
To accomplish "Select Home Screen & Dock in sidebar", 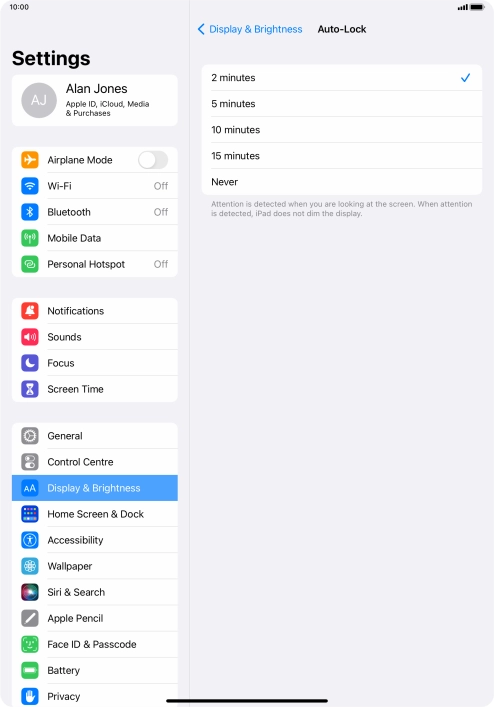I will [x=95, y=514].
